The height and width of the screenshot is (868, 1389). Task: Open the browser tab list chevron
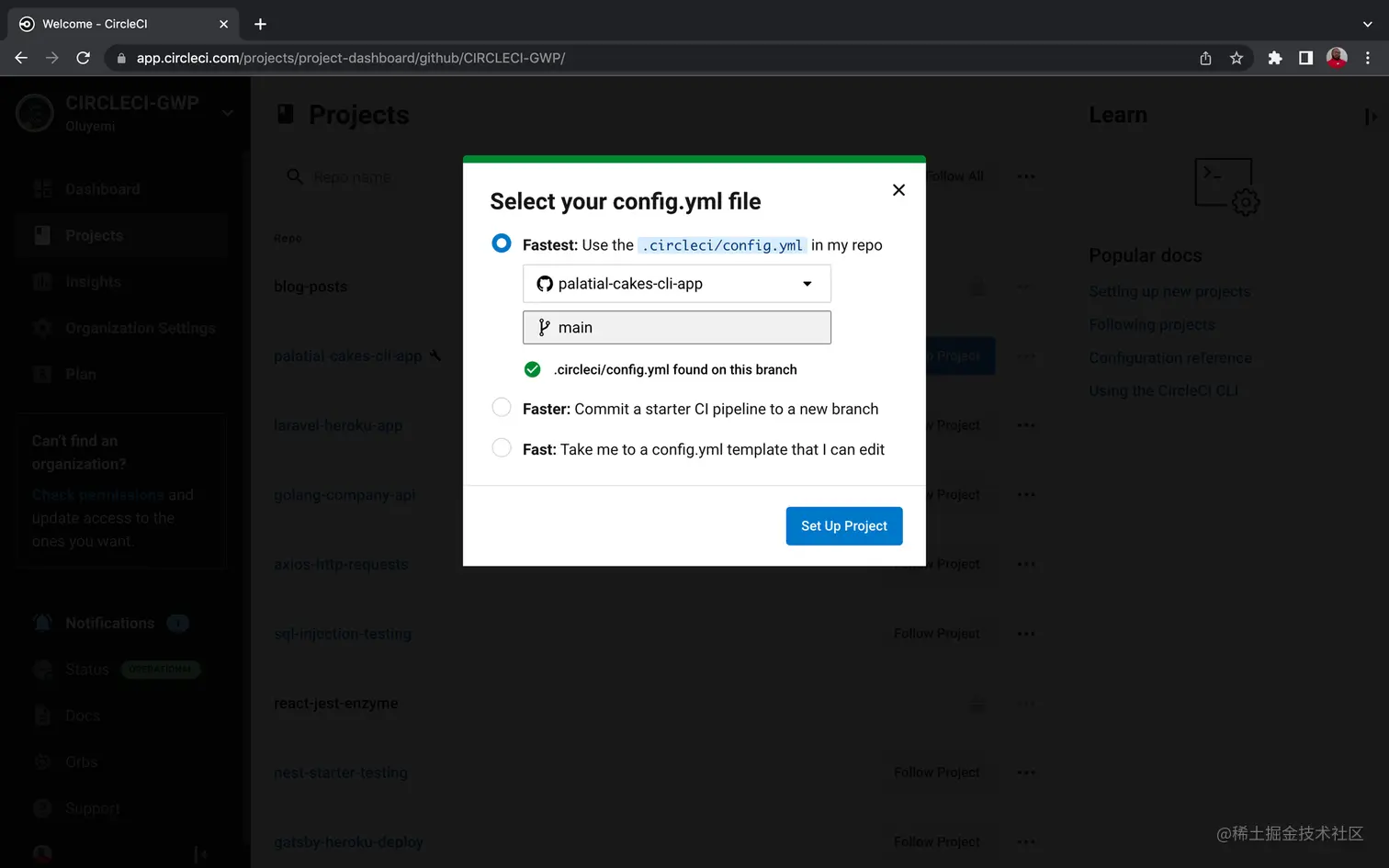(x=1368, y=23)
